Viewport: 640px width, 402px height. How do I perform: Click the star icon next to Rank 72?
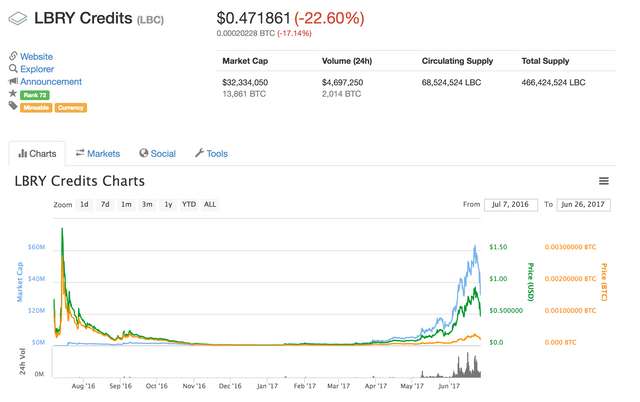(x=13, y=93)
